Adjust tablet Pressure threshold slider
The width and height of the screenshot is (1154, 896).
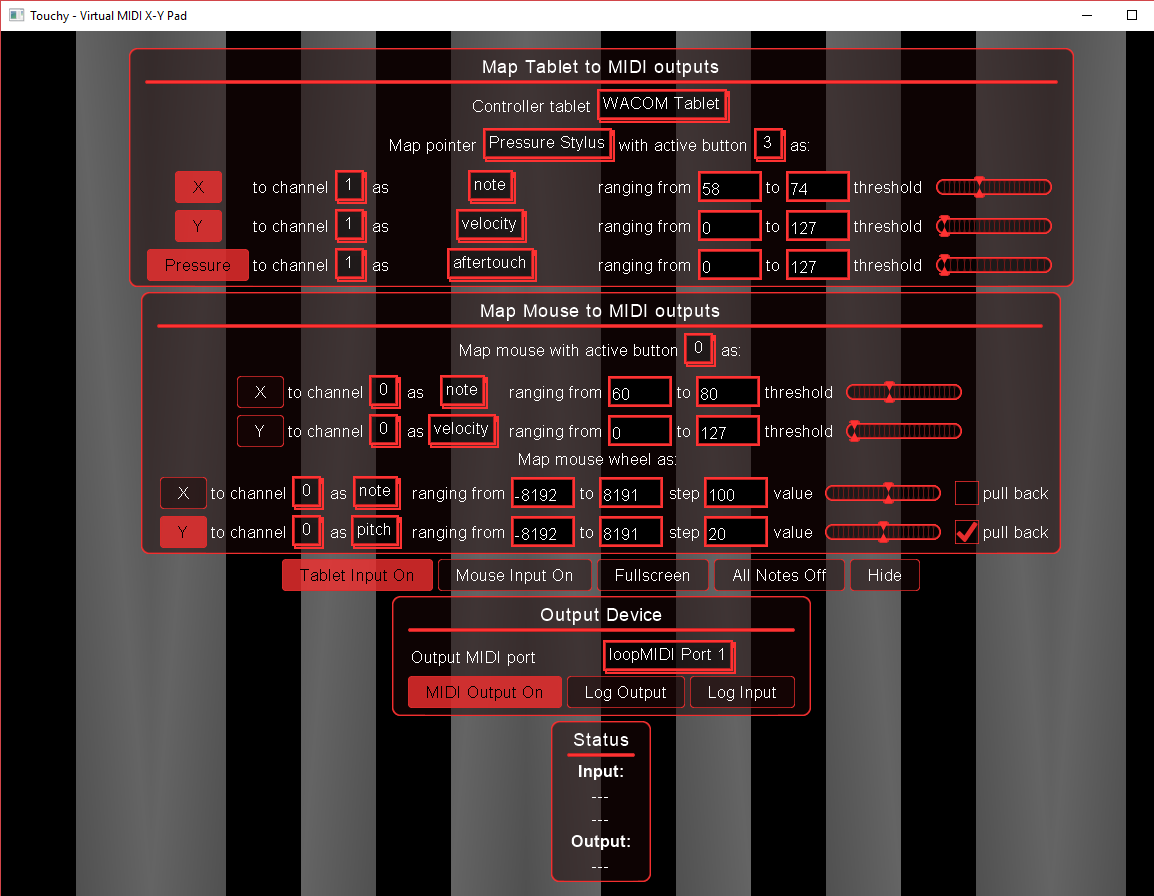[x=994, y=265]
